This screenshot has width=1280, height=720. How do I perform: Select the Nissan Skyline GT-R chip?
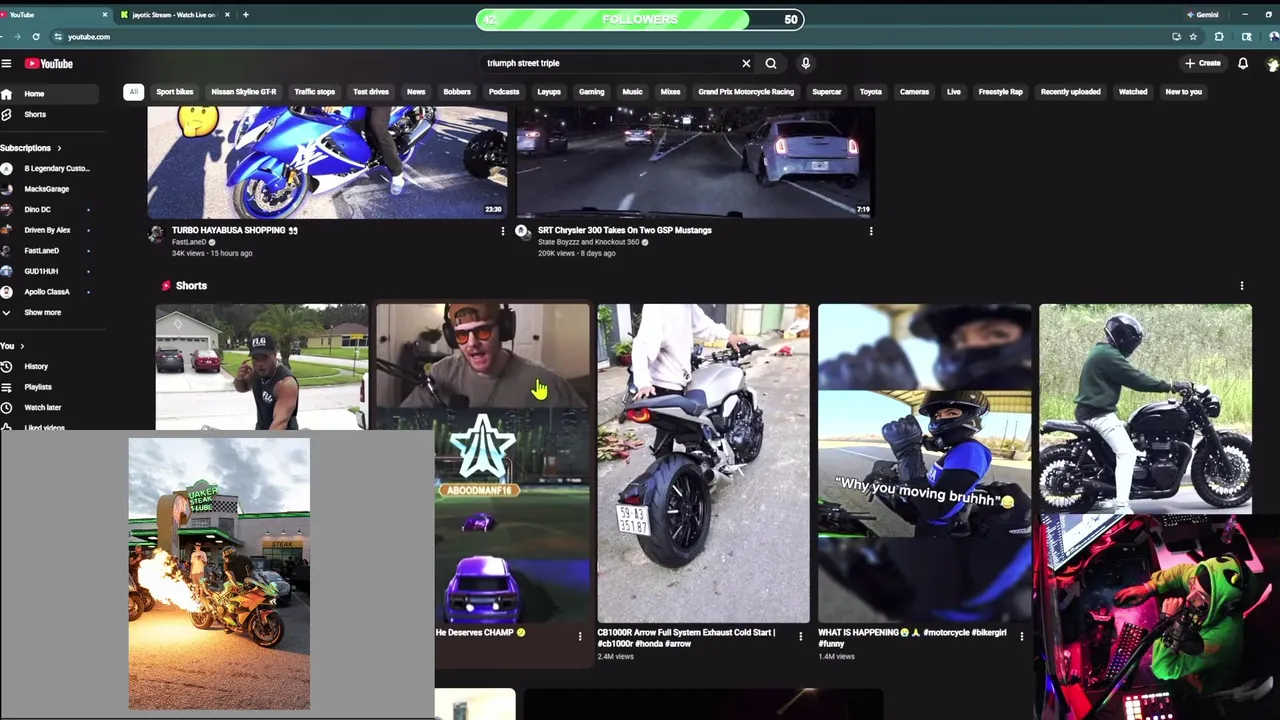click(243, 91)
